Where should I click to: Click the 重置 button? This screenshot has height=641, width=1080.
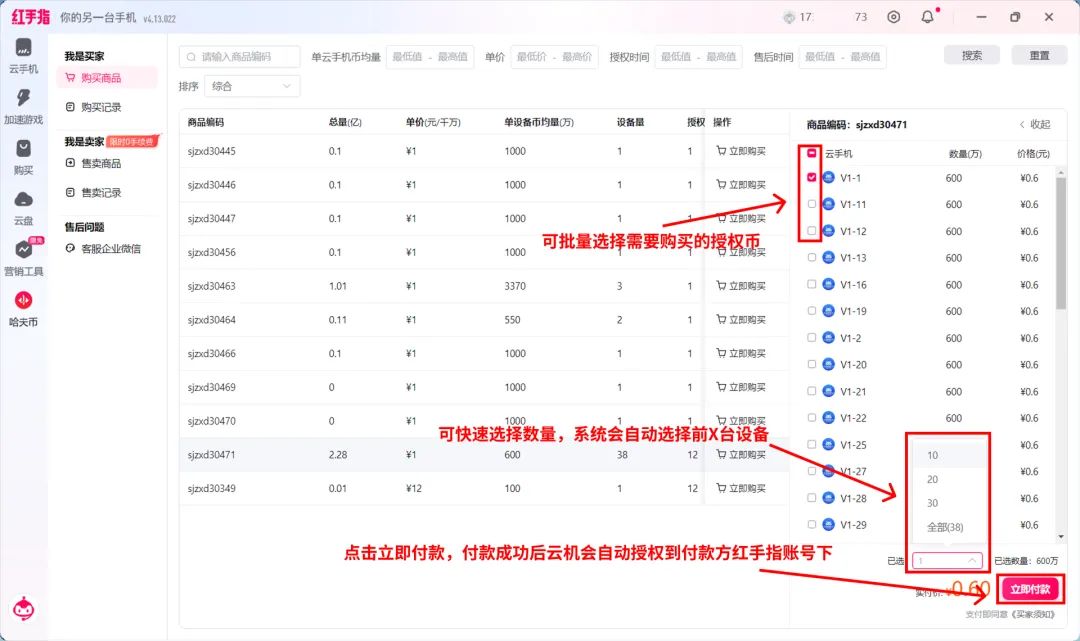[x=1039, y=56]
